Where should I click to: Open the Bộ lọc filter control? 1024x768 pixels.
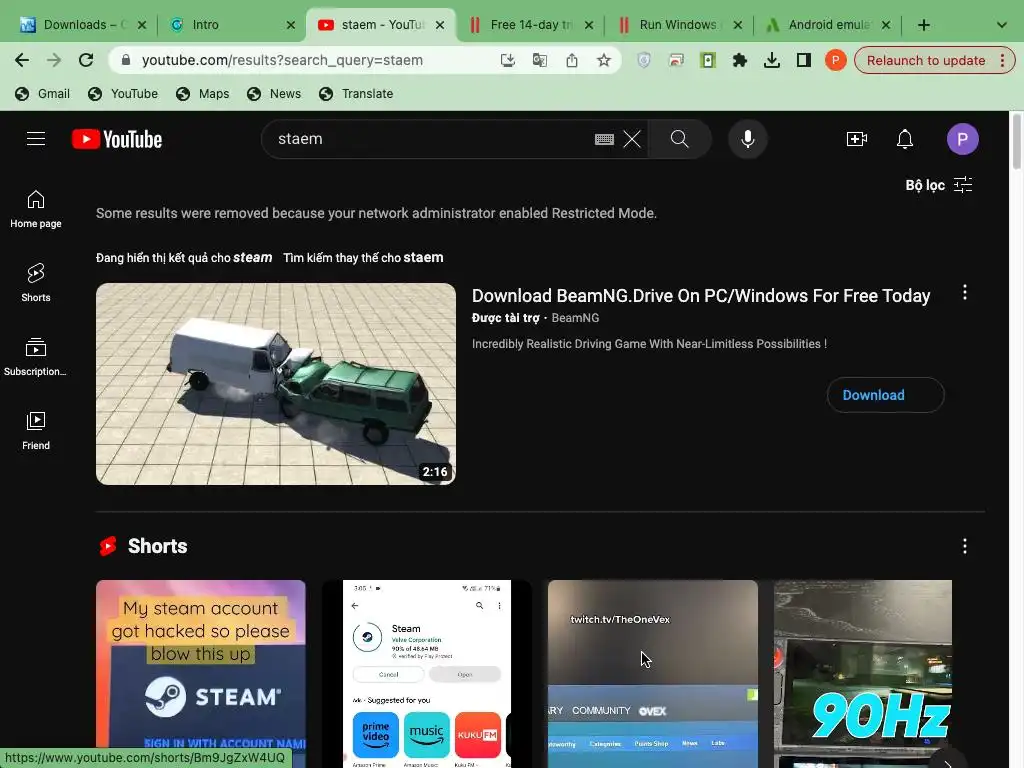click(x=938, y=185)
